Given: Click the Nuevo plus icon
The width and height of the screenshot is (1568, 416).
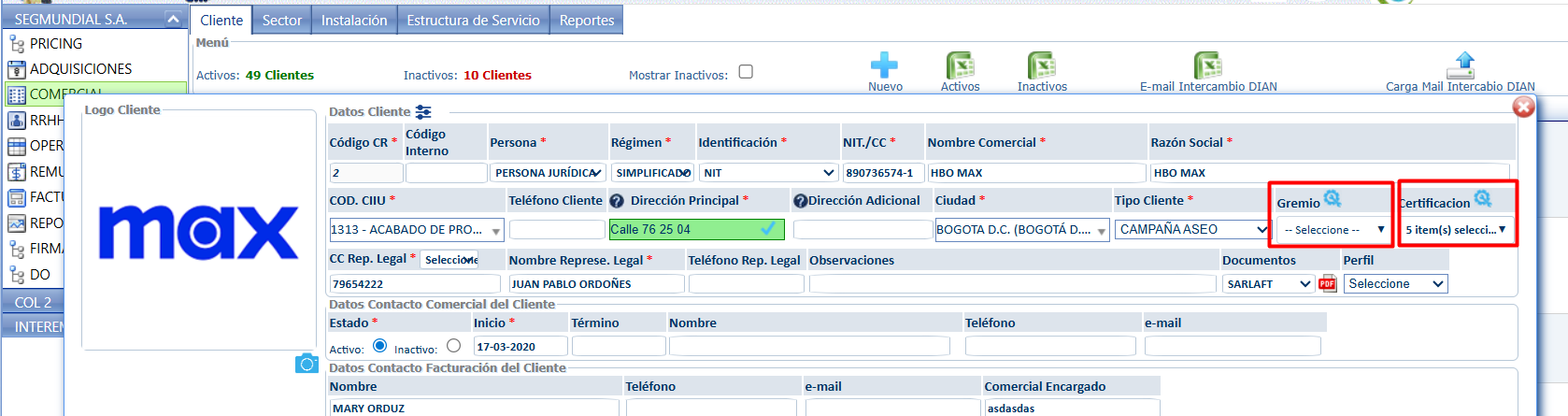Looking at the screenshot, I should click(884, 65).
